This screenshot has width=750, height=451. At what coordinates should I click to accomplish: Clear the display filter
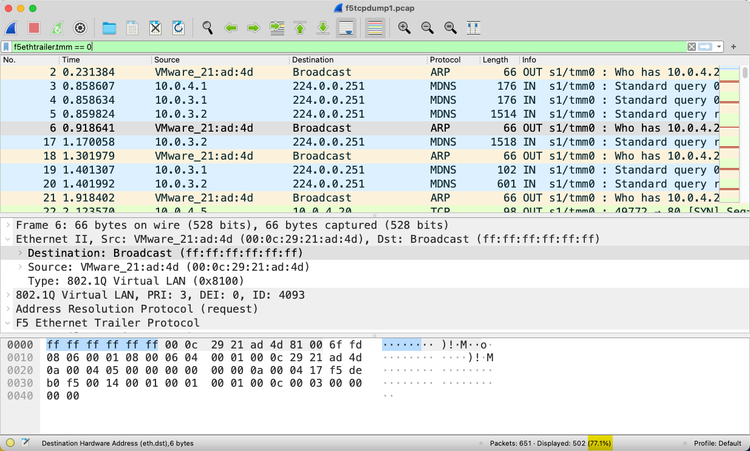point(692,47)
